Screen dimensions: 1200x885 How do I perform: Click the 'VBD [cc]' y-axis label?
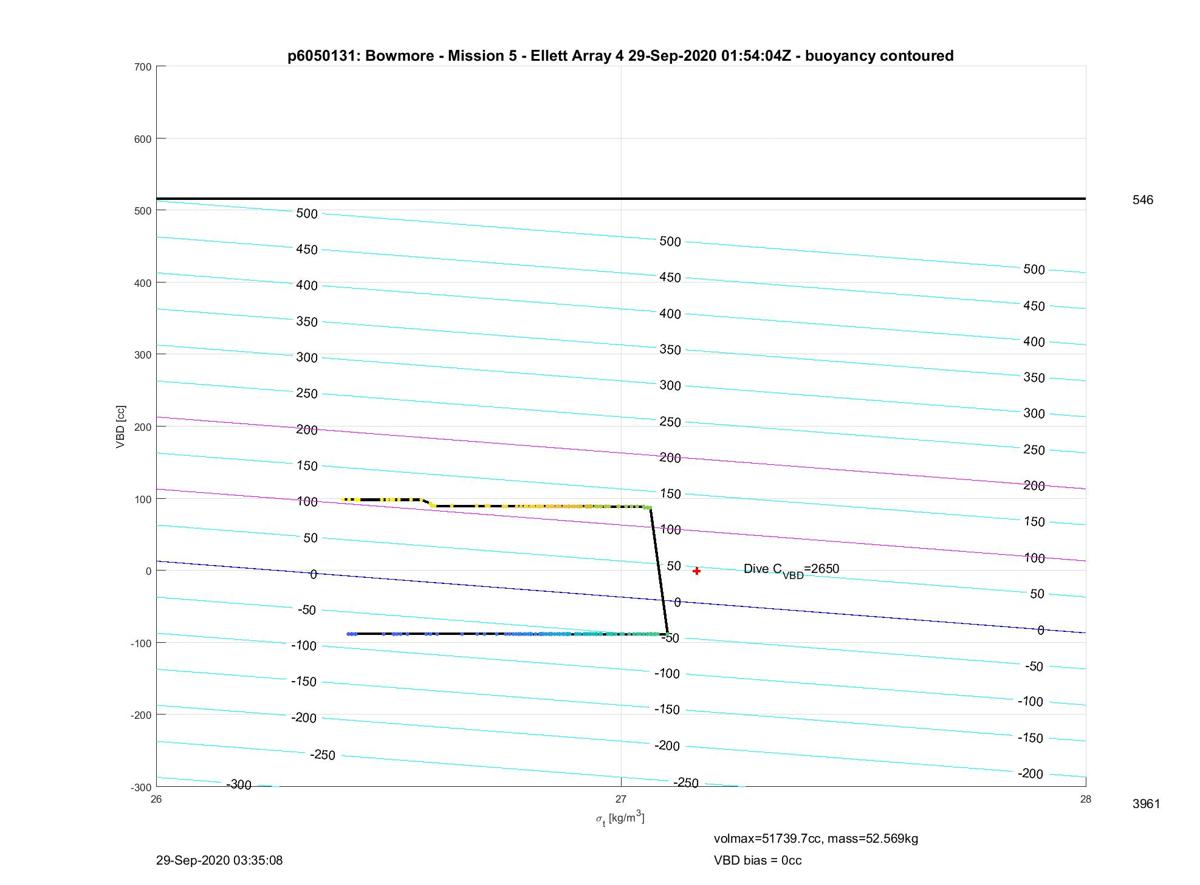[121, 426]
